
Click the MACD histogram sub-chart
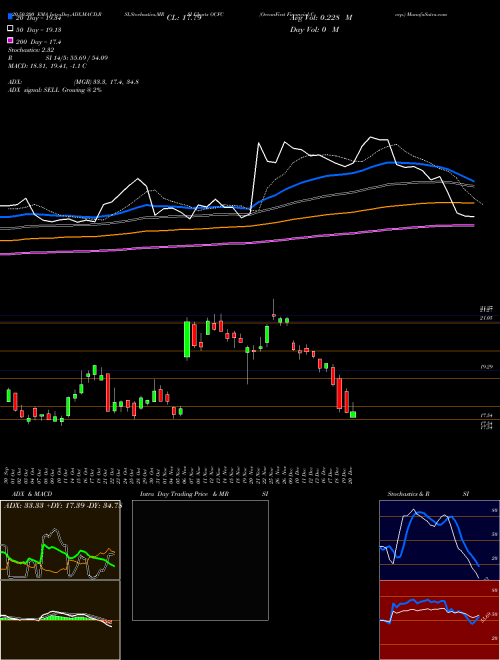[60, 620]
